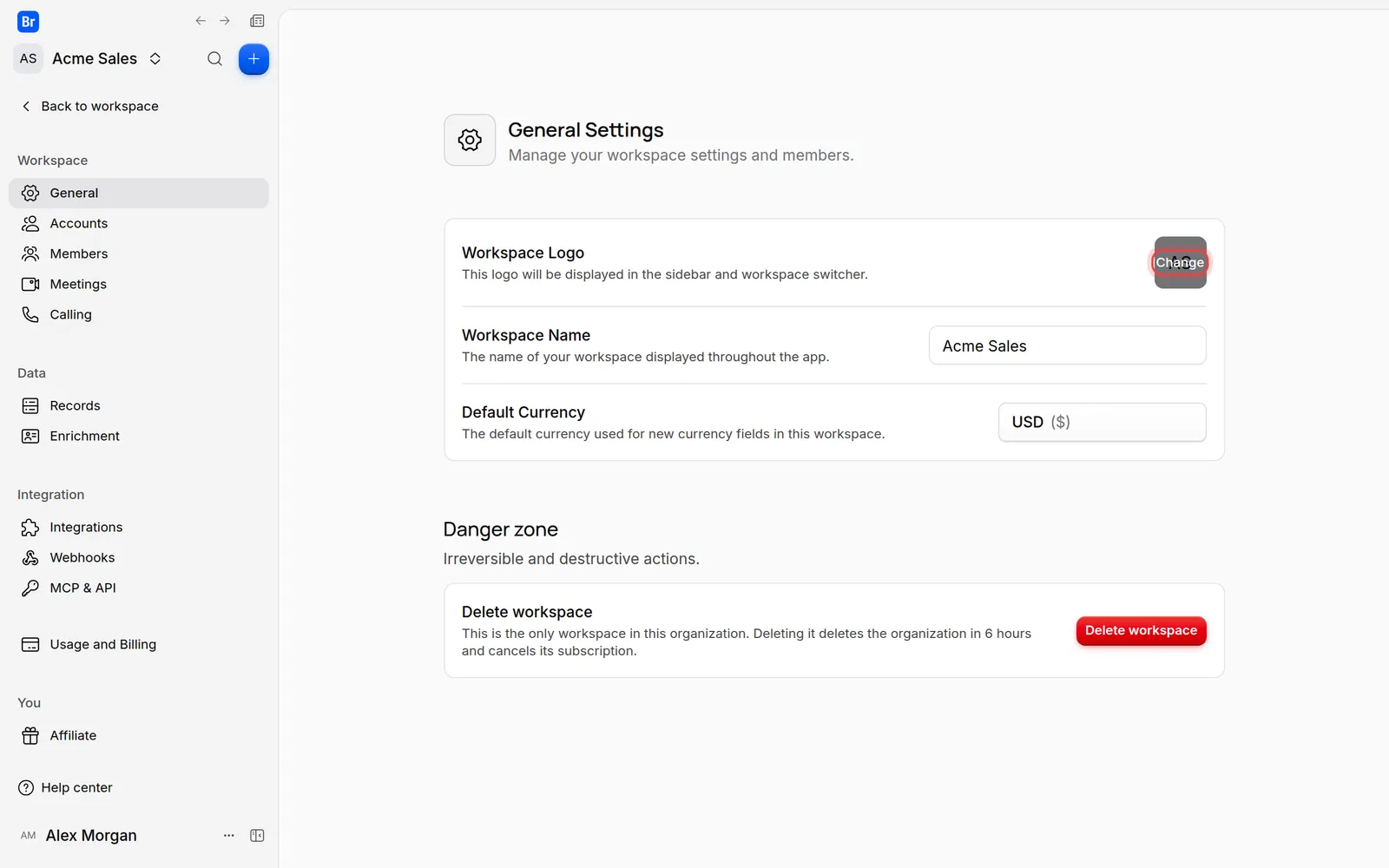The image size is (1389, 868).
Task: Return via Back to workspace
Action: point(90,106)
